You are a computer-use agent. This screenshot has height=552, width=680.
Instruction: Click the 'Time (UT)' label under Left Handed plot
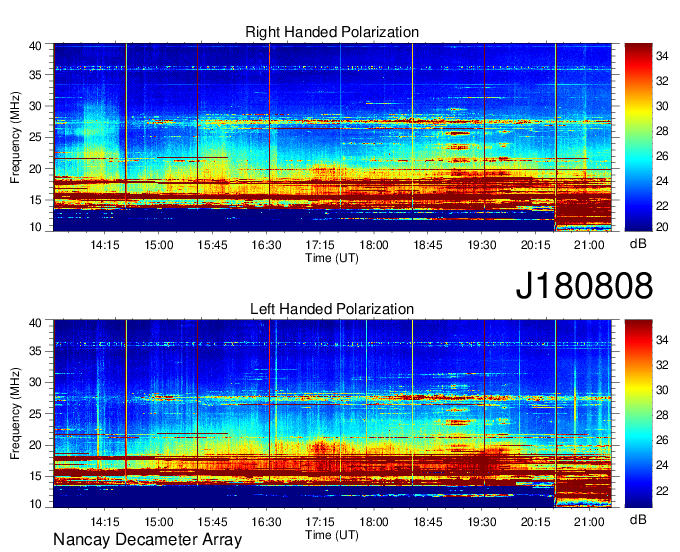[x=332, y=535]
